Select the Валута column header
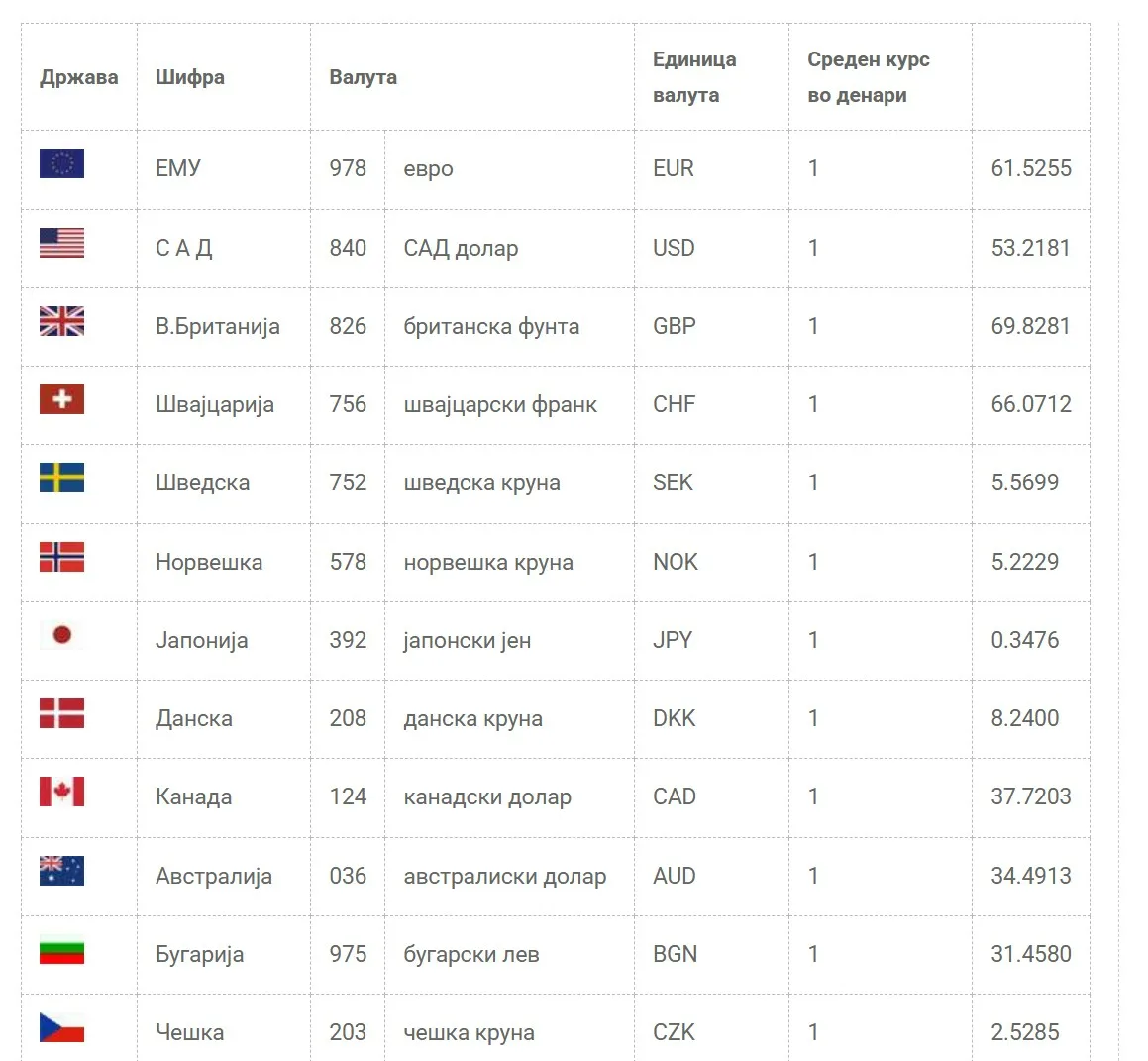 pos(363,77)
